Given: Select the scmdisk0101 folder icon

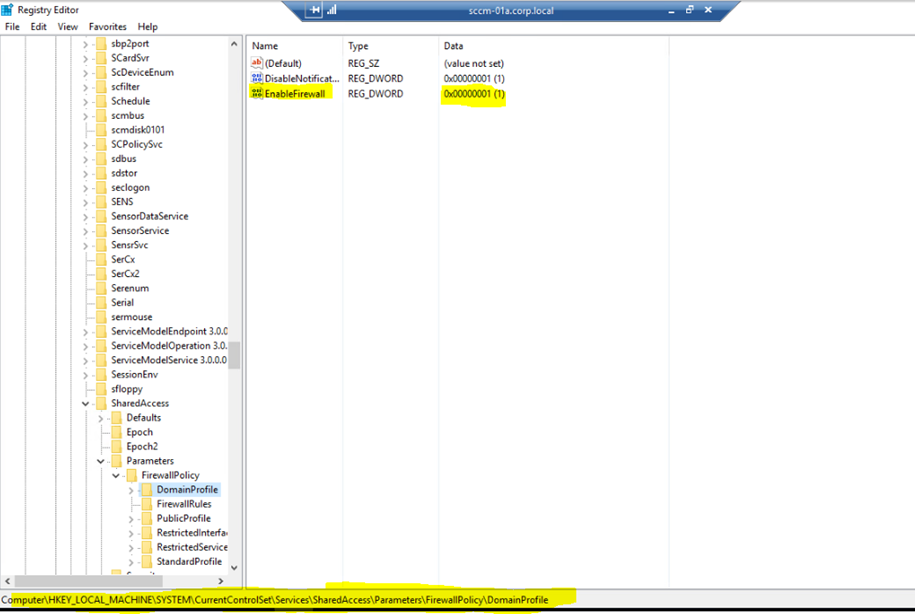Looking at the screenshot, I should pyautogui.click(x=102, y=130).
